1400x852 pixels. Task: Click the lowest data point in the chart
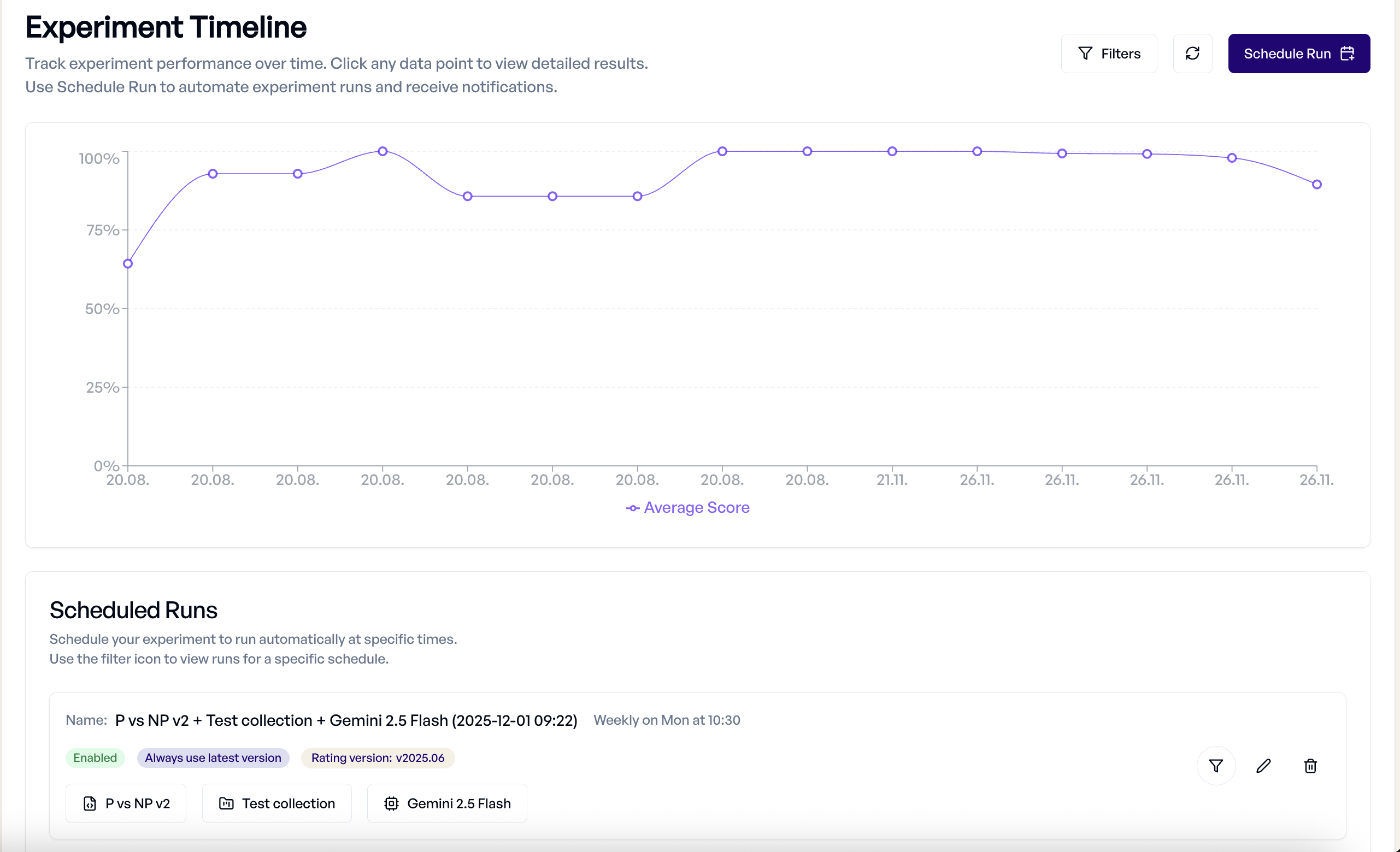pos(128,264)
